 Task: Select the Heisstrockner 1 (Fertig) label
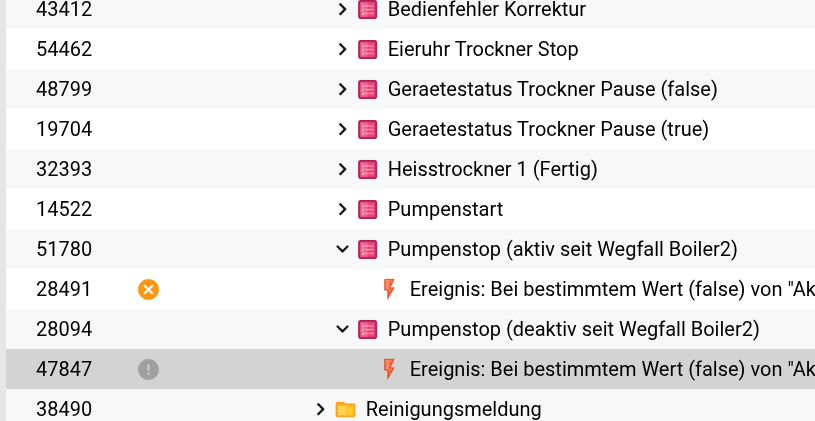click(x=493, y=169)
